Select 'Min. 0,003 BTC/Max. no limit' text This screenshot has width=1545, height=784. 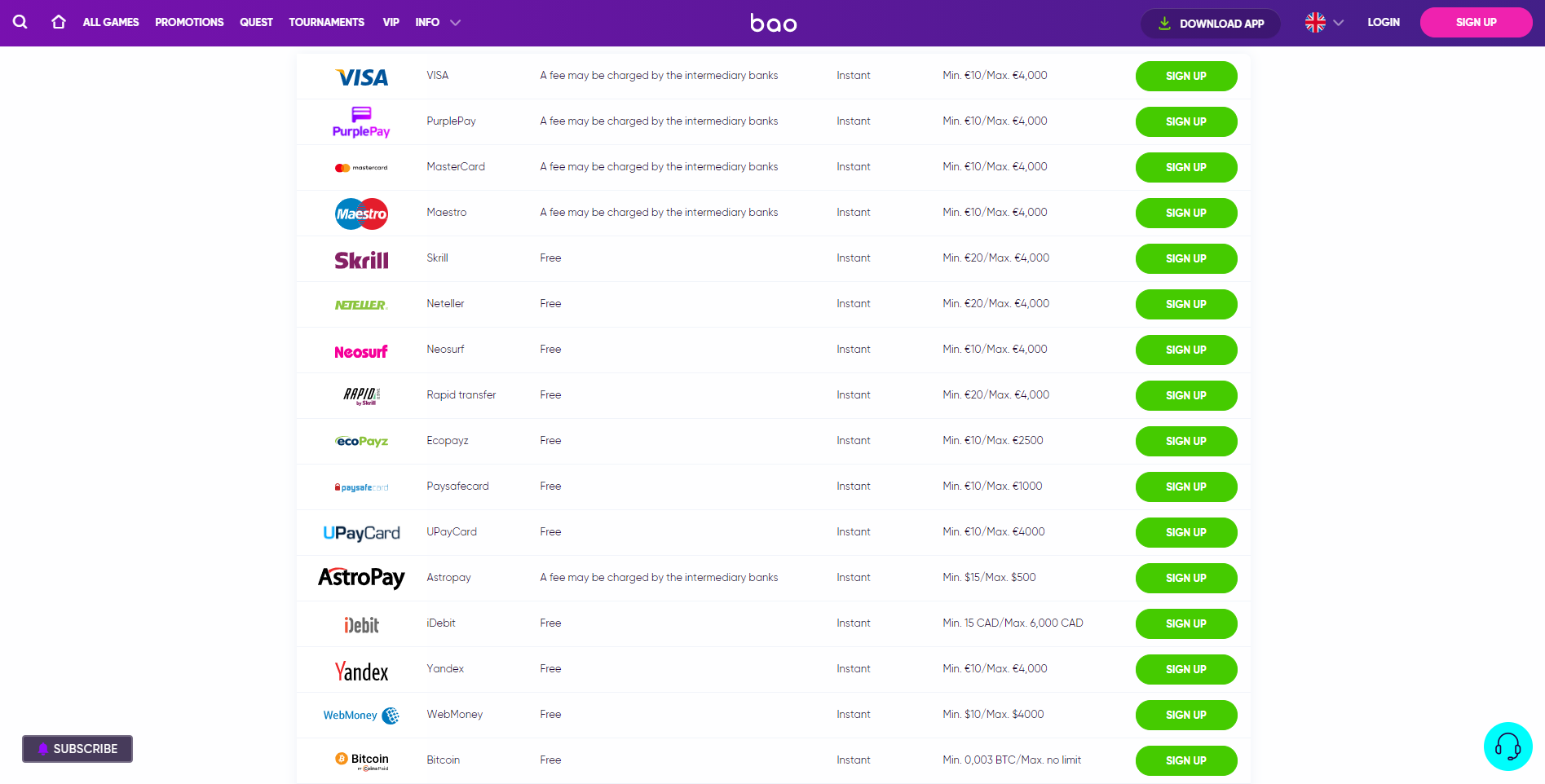(1012, 760)
